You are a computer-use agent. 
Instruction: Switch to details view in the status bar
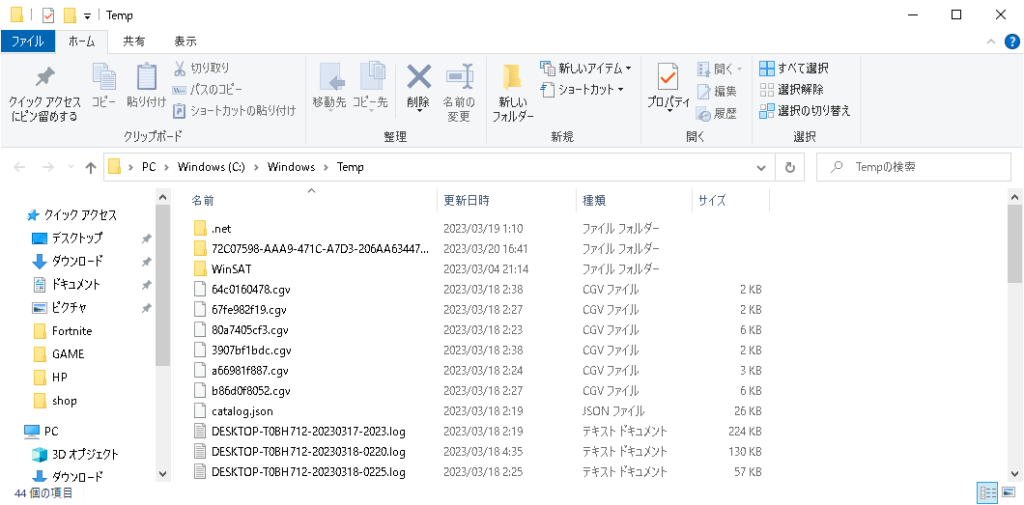(x=986, y=492)
